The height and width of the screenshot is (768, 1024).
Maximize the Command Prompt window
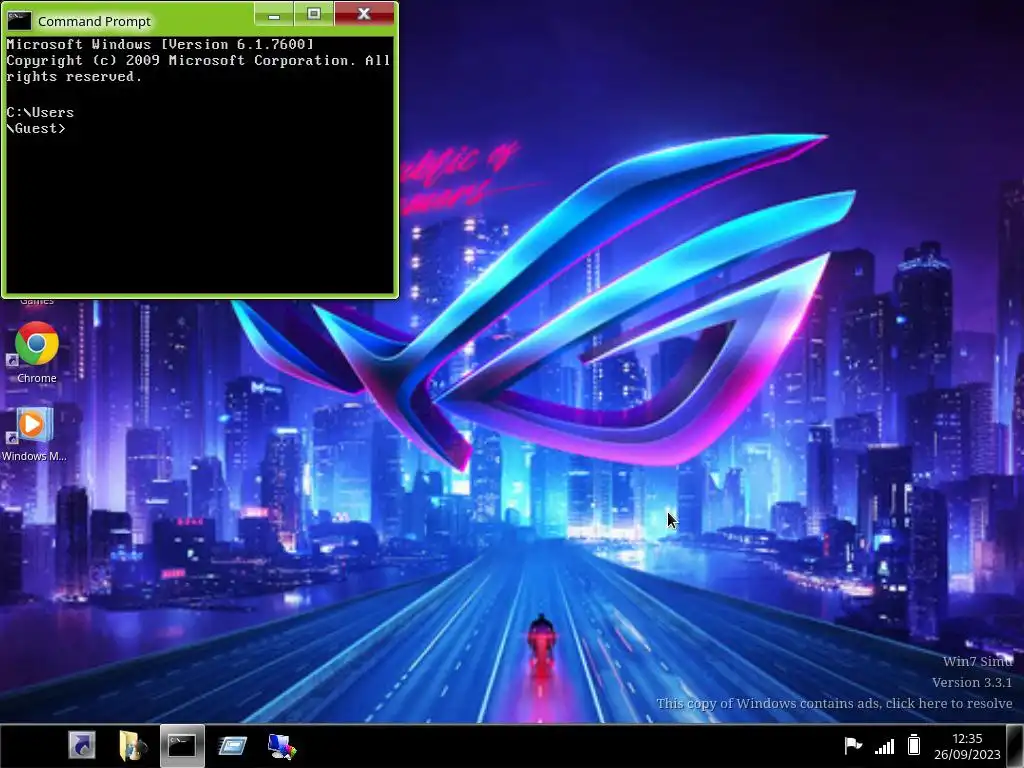click(x=313, y=14)
